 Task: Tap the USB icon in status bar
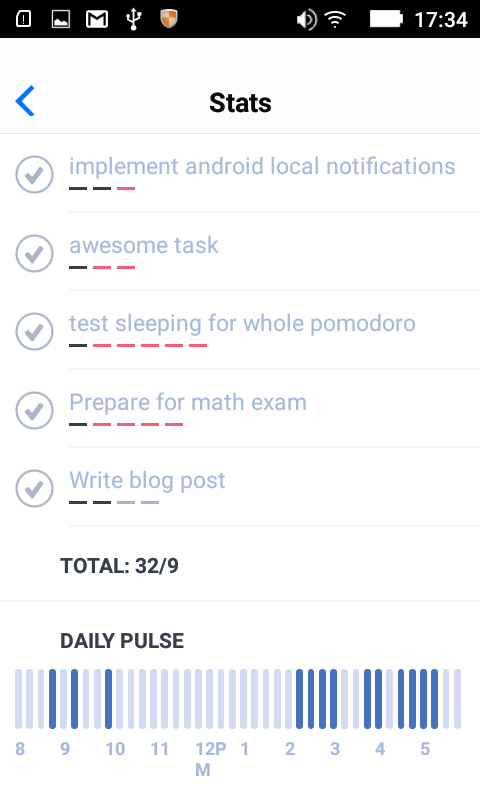pyautogui.click(x=133, y=19)
